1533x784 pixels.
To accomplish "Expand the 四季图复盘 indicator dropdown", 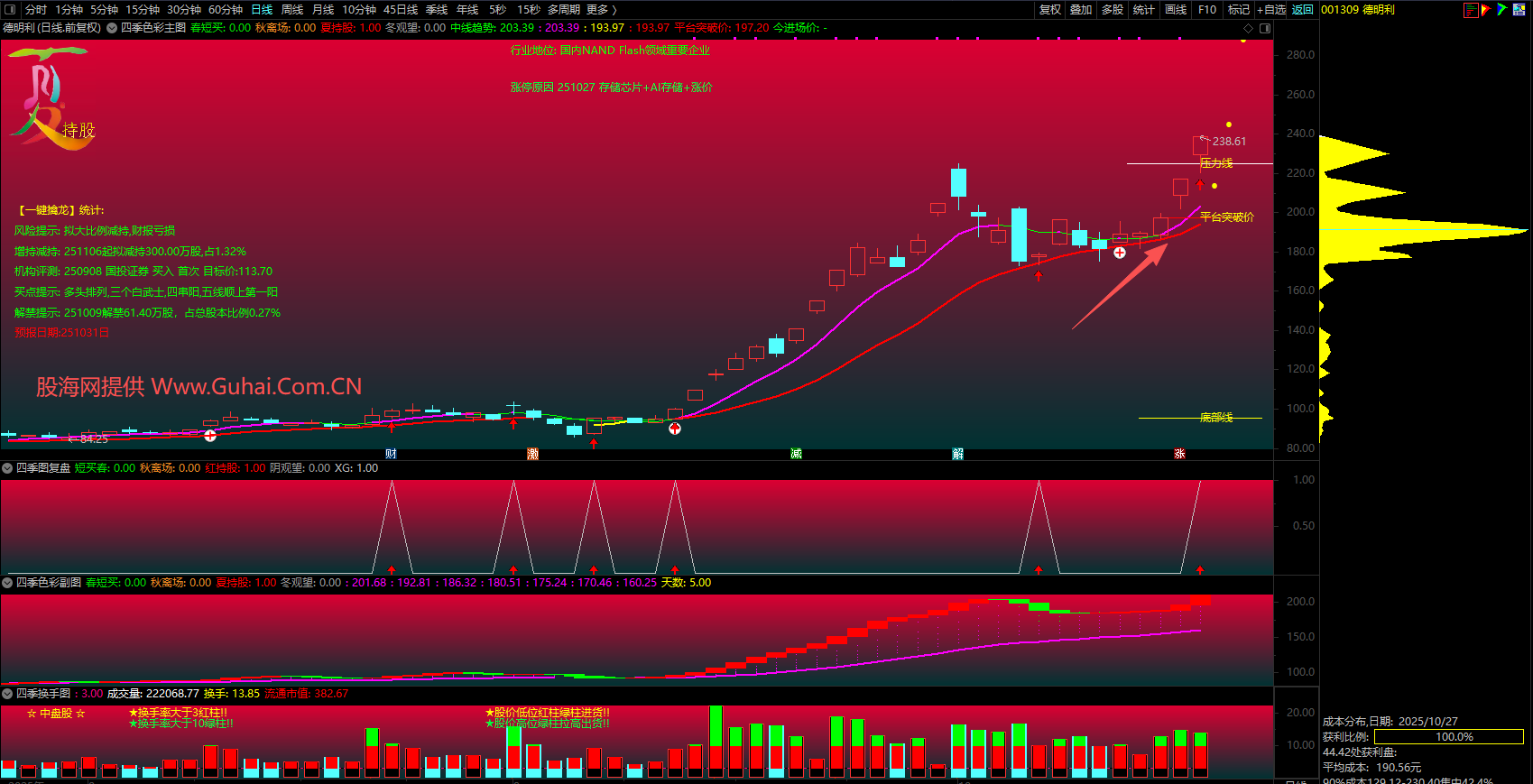I will [7, 468].
